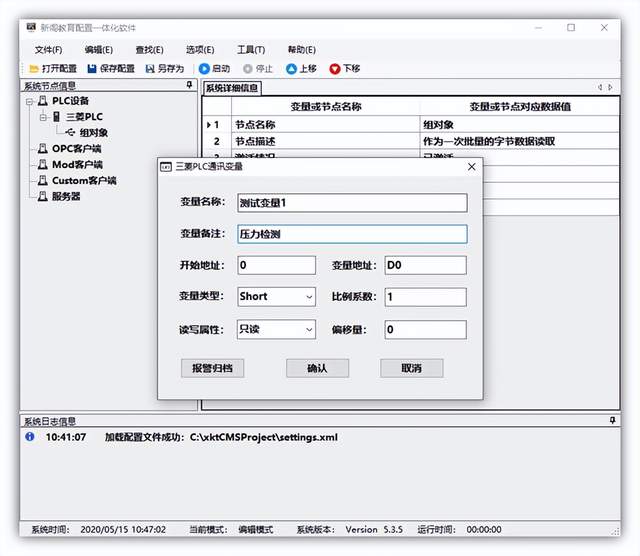640x556 pixels.
Task: Collapse the 三菱PLC tree node
Action: pos(43,117)
